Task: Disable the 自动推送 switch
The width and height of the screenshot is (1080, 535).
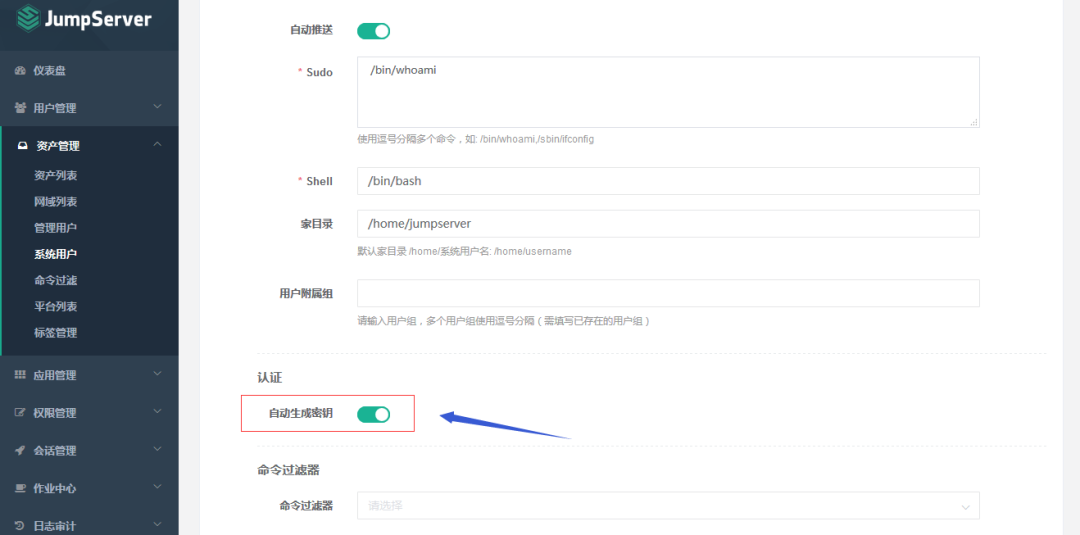Action: (373, 31)
